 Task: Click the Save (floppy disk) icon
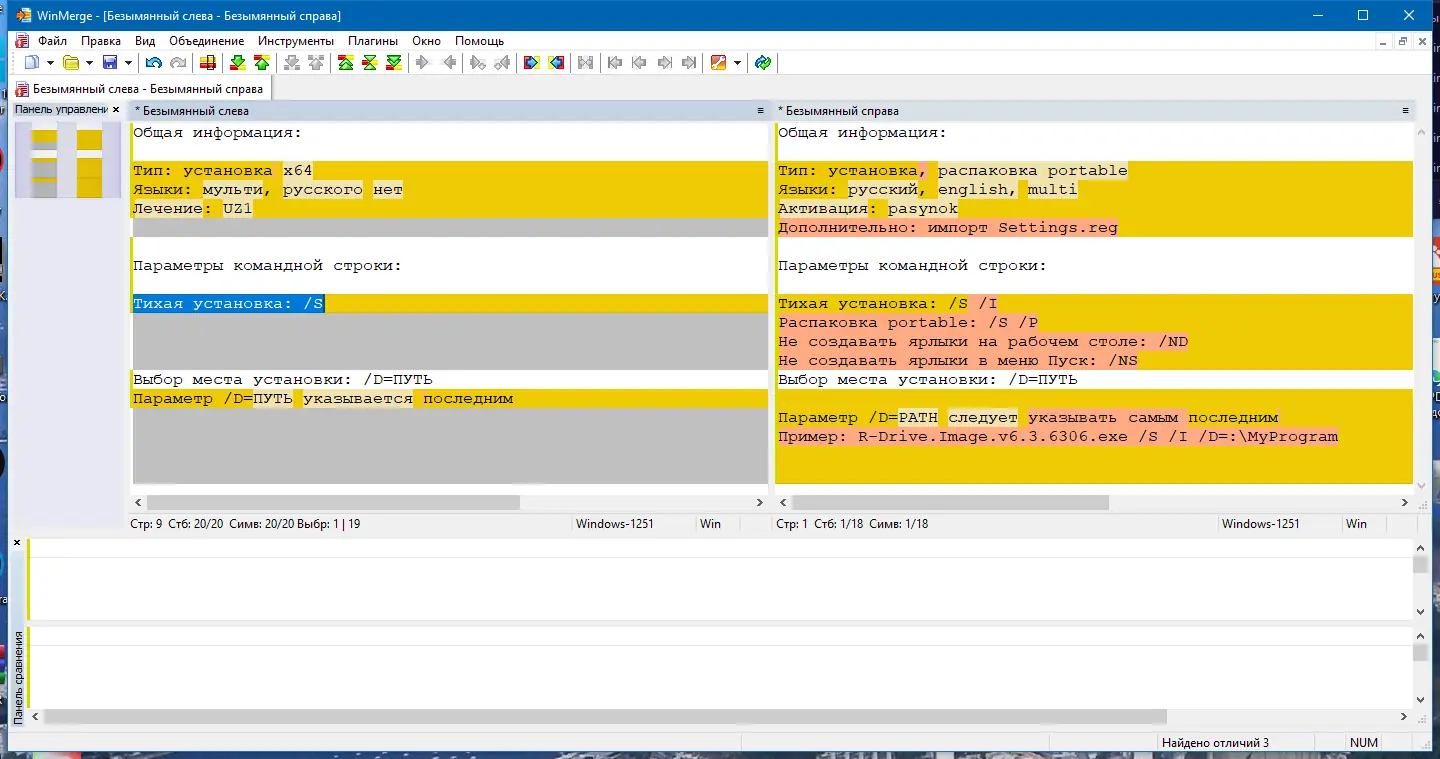(110, 63)
